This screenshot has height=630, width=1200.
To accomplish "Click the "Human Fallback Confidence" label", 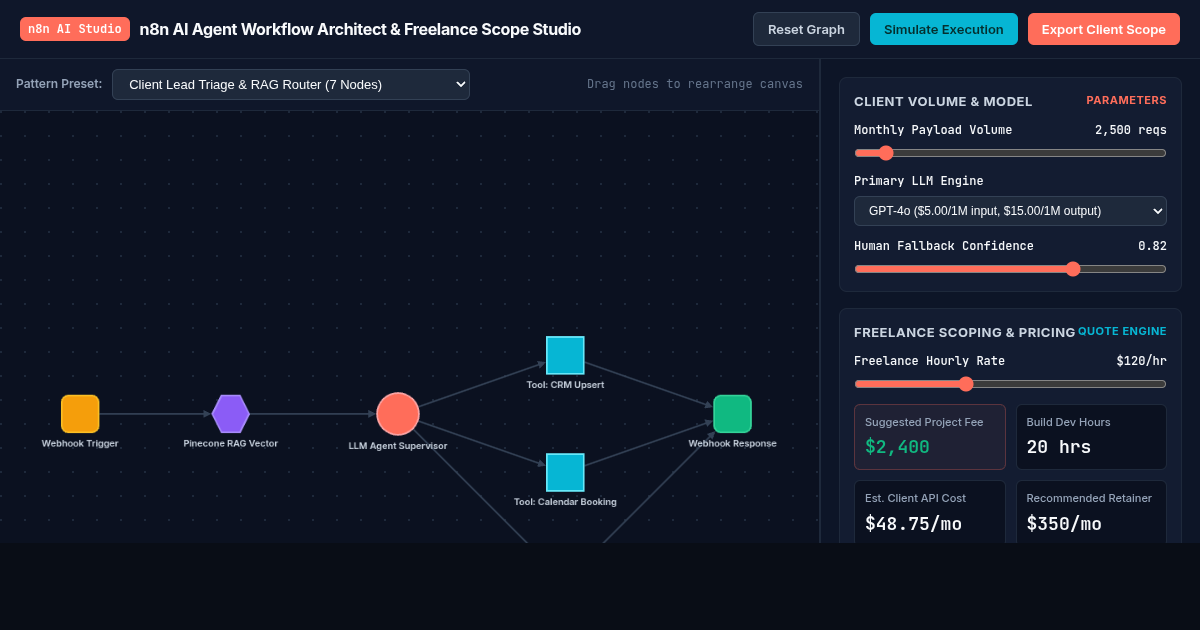I will [x=944, y=246].
